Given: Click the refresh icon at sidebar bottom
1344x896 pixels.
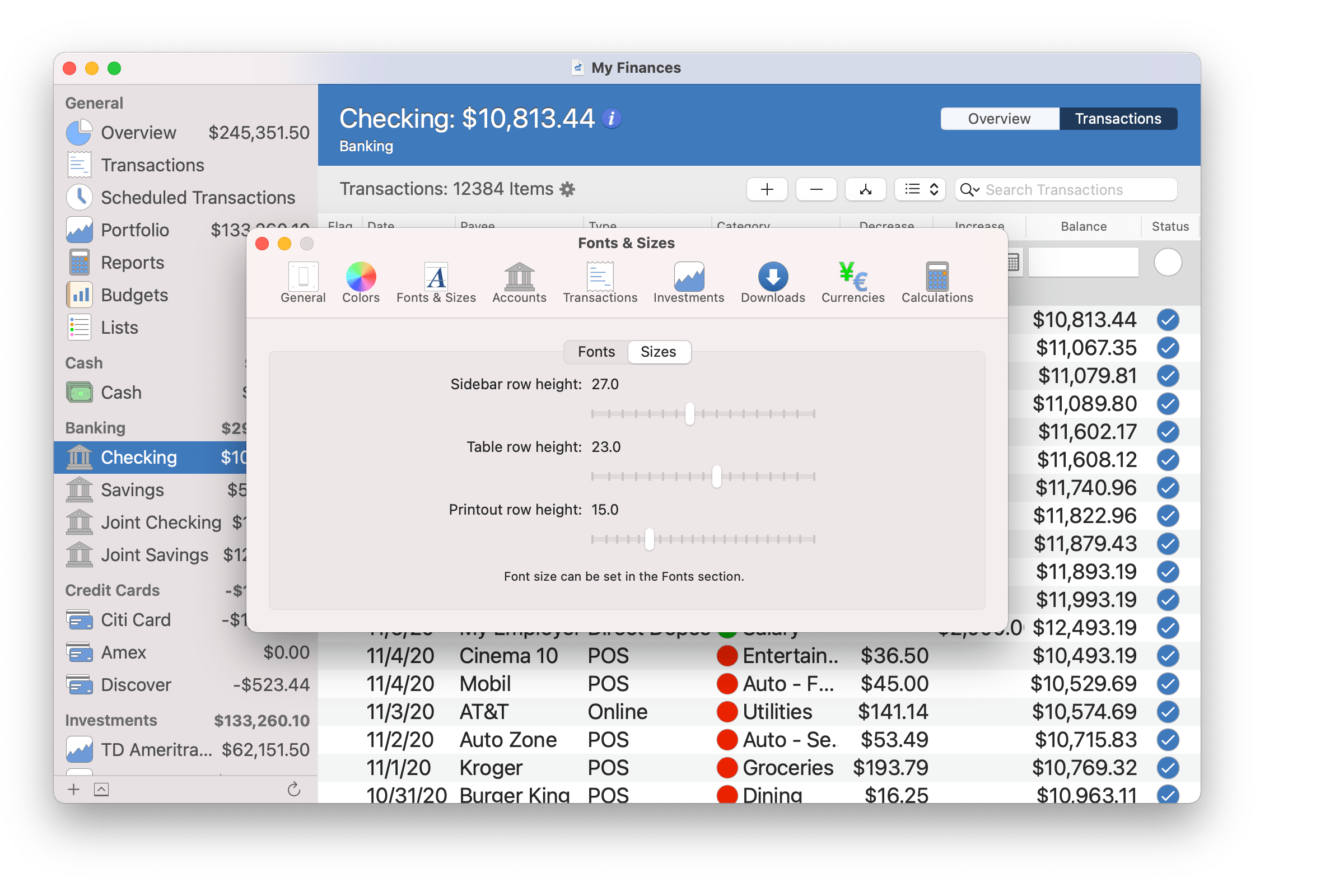Looking at the screenshot, I should (293, 789).
